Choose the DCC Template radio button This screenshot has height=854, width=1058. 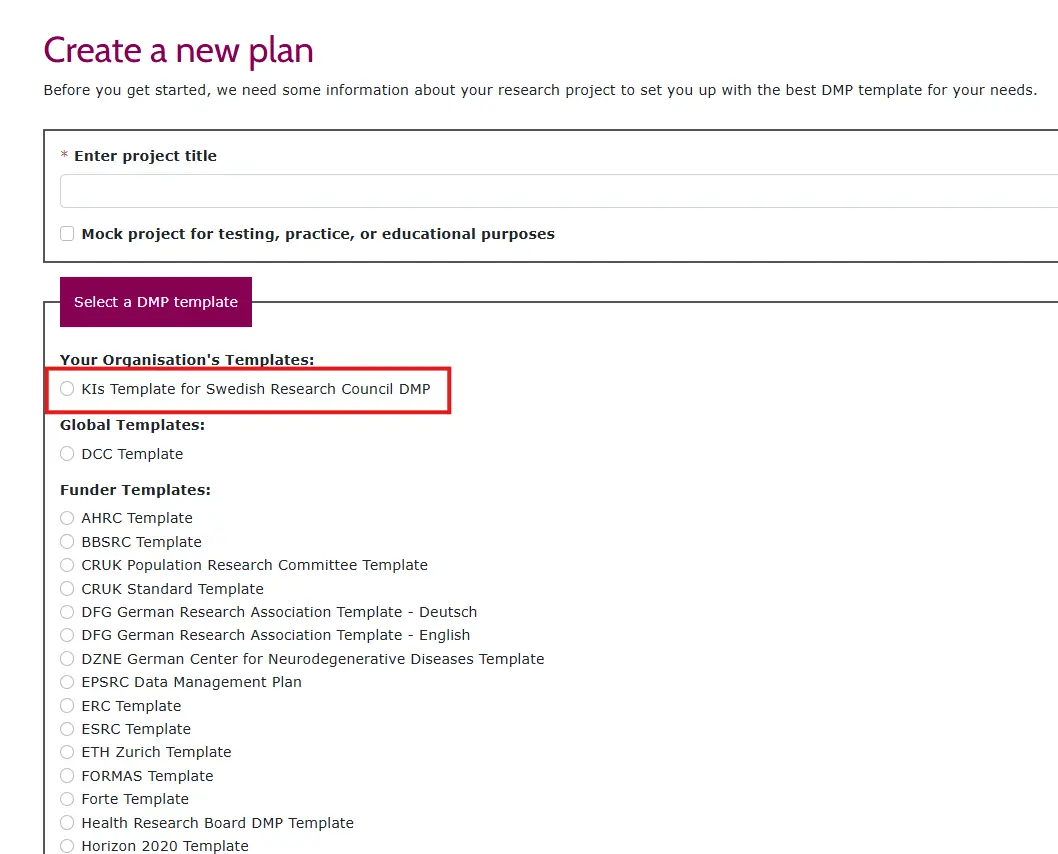click(x=67, y=454)
